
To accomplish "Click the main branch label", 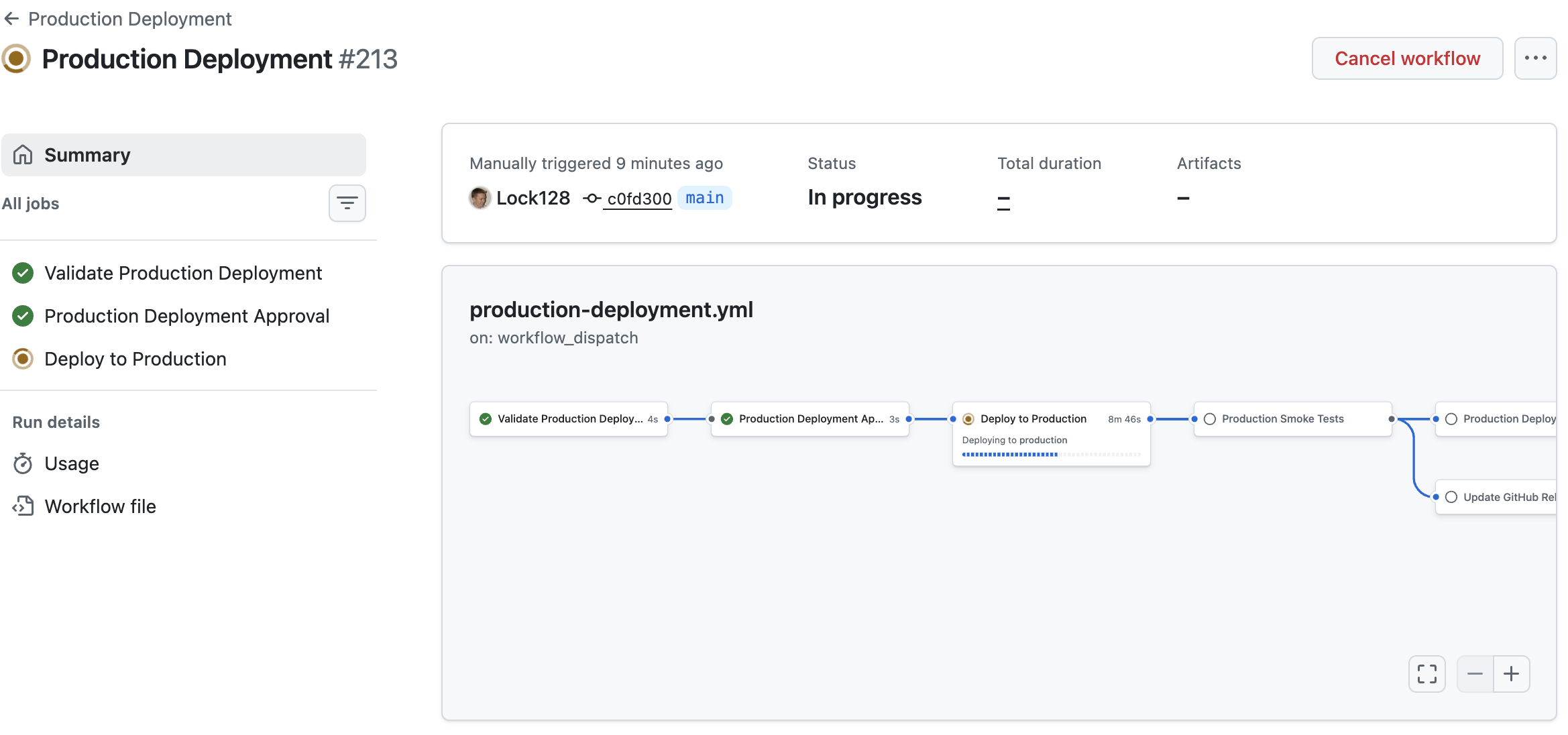I will tap(704, 198).
